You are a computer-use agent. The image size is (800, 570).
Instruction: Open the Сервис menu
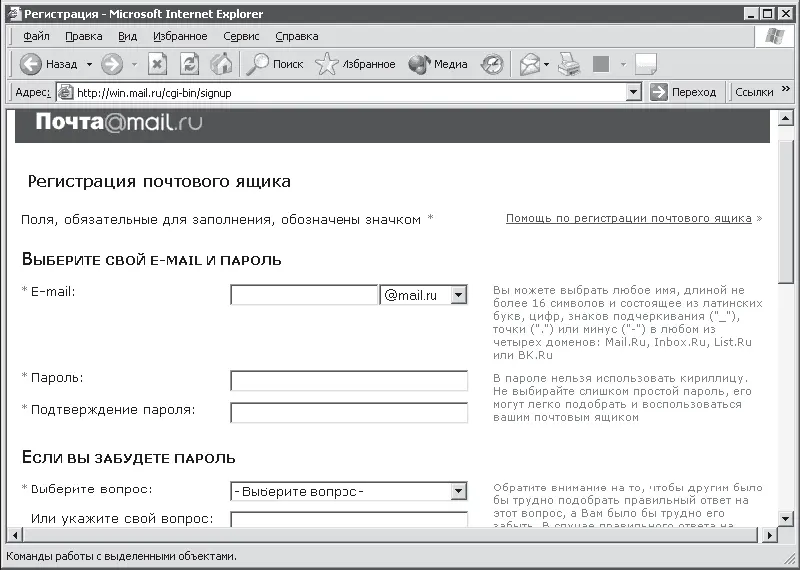coord(241,36)
